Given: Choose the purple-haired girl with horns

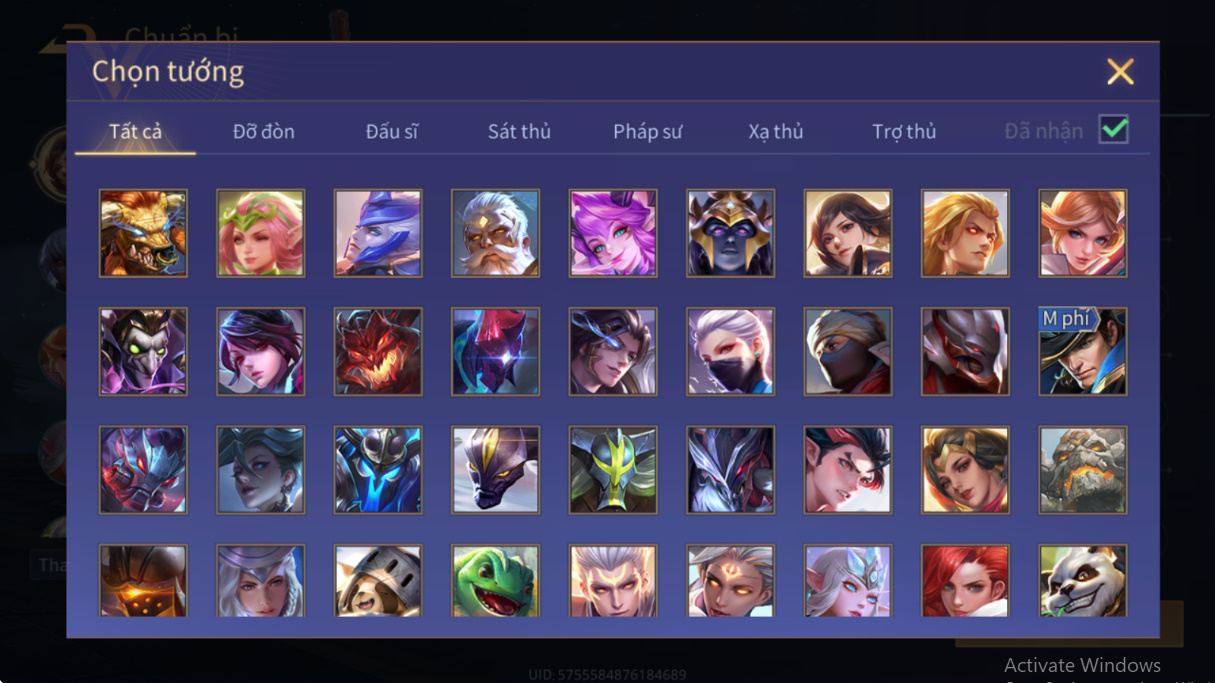Looking at the screenshot, I should click(x=613, y=233).
